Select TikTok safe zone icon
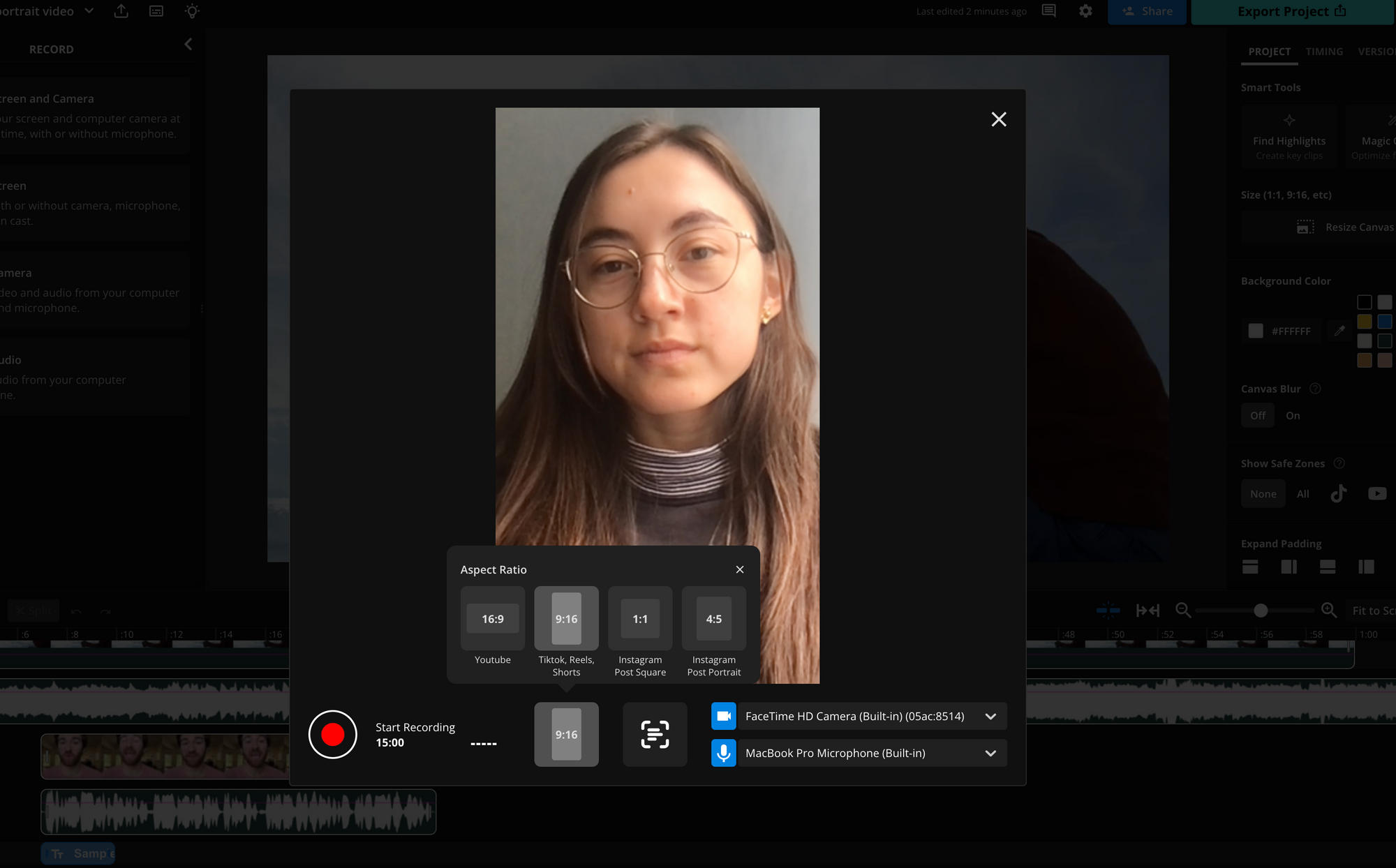1396x868 pixels. click(1338, 494)
